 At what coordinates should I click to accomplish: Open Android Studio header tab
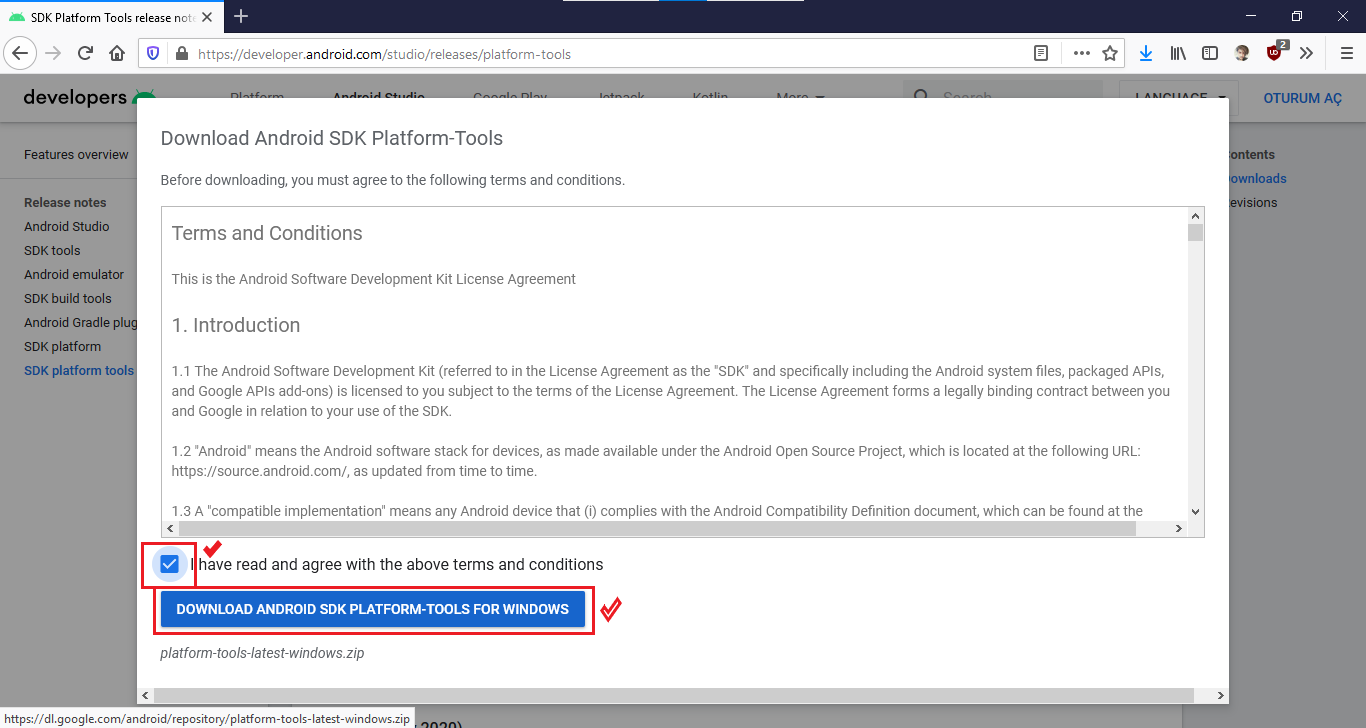point(378,98)
